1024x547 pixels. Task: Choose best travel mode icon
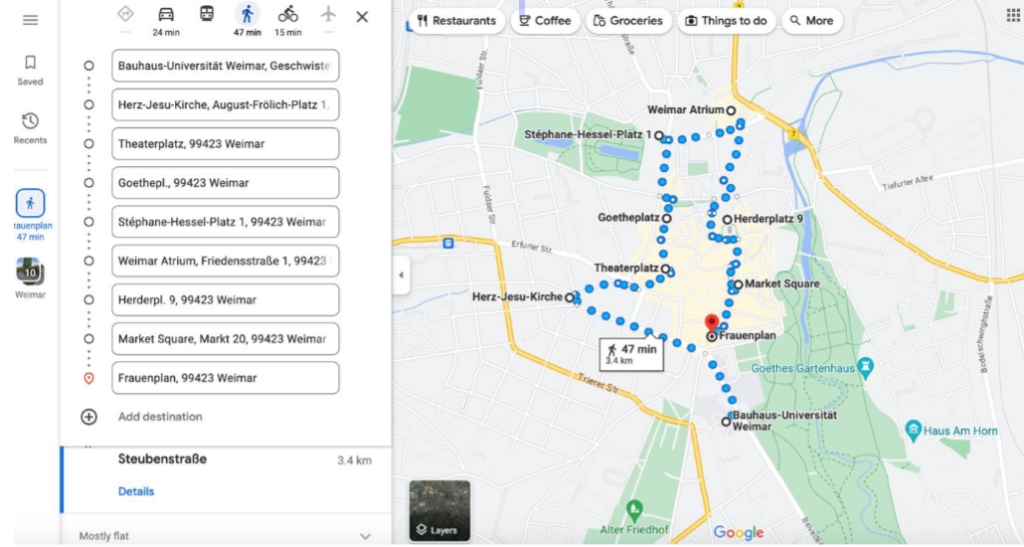pos(125,14)
